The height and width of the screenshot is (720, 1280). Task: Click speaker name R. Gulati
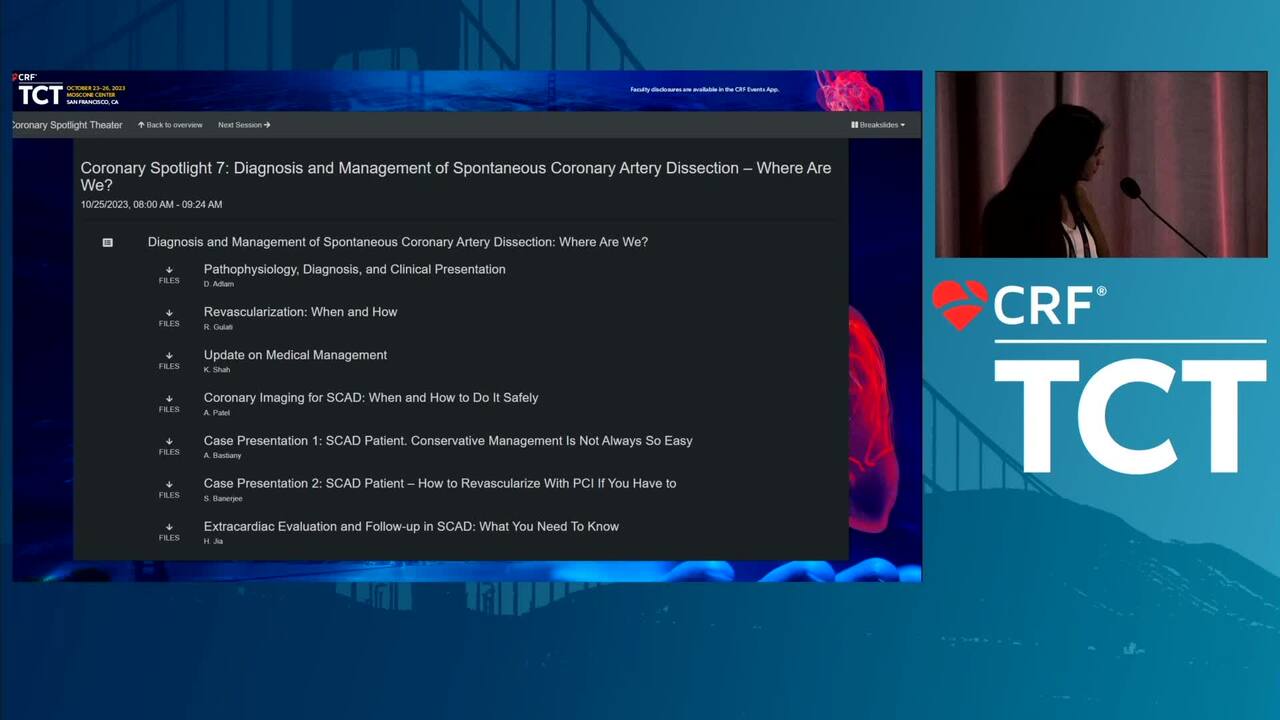[x=218, y=327]
